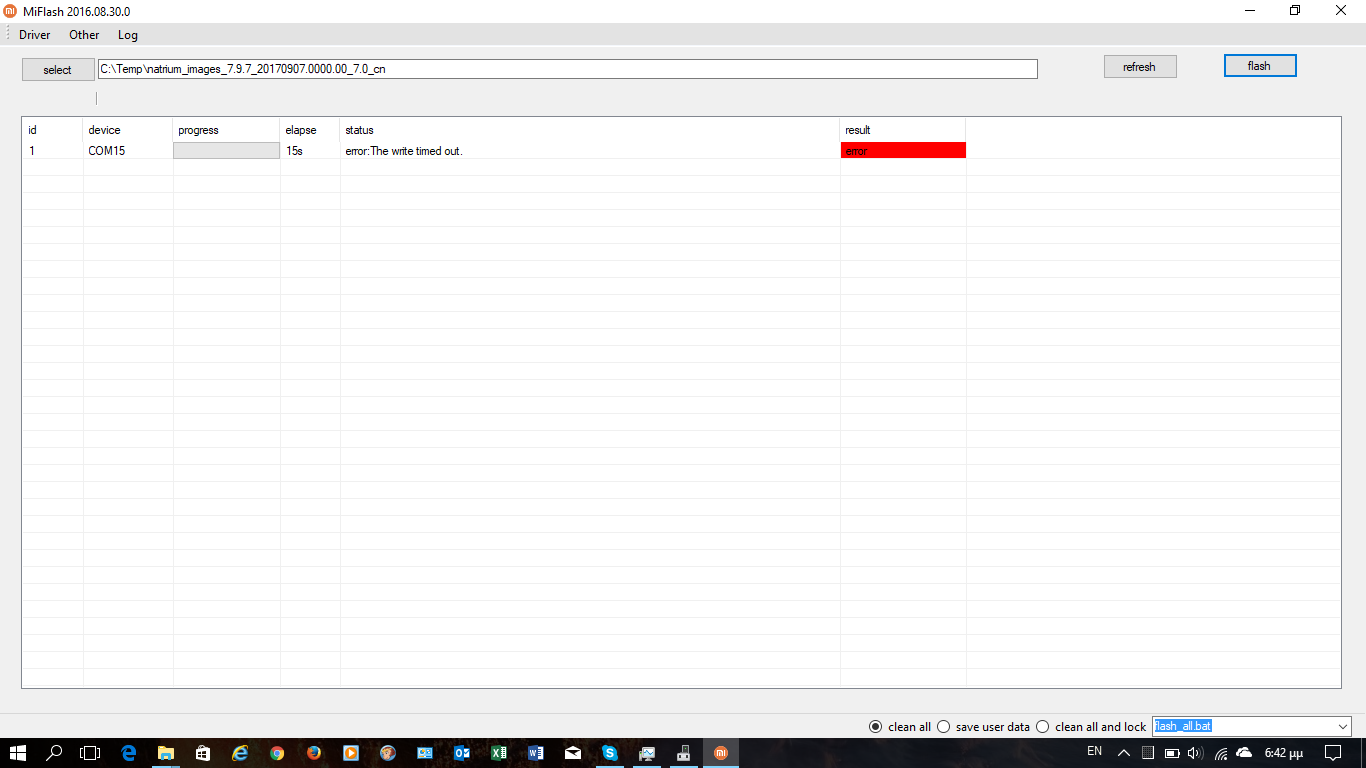Launch Google Chrome from taskbar
Viewport: 1366px width, 768px height.
[276, 753]
